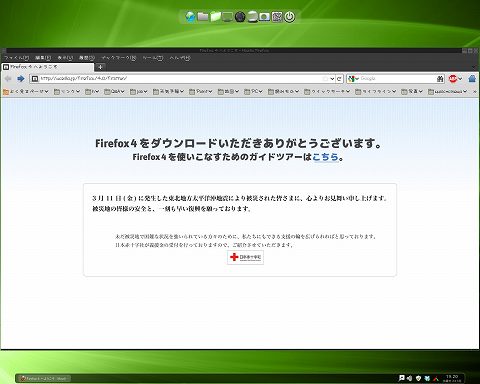
Task: Click the volume speaker tray icon
Action: [x=410, y=378]
